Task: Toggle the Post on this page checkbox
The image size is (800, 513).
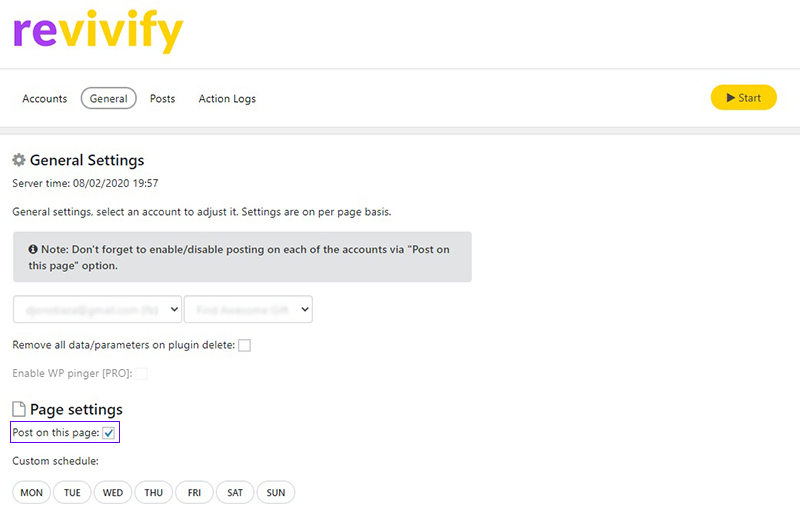Action: [x=109, y=433]
